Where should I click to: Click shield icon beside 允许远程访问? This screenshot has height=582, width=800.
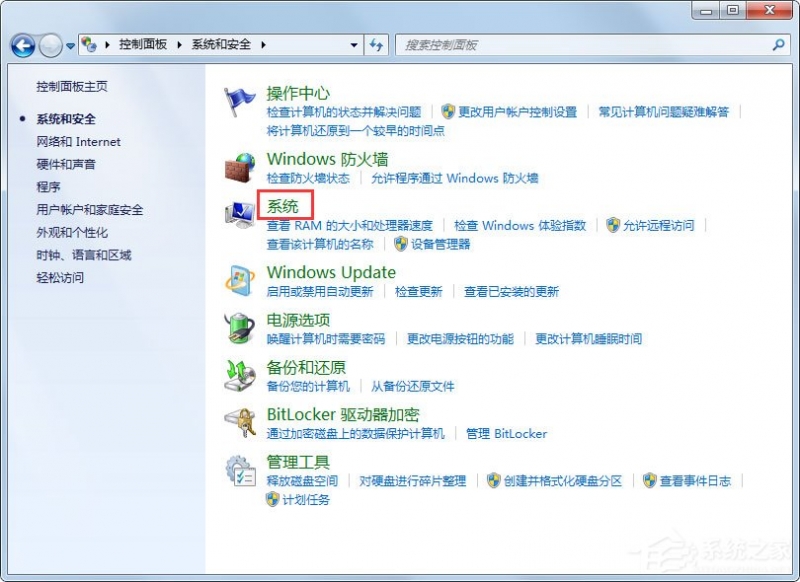click(613, 225)
